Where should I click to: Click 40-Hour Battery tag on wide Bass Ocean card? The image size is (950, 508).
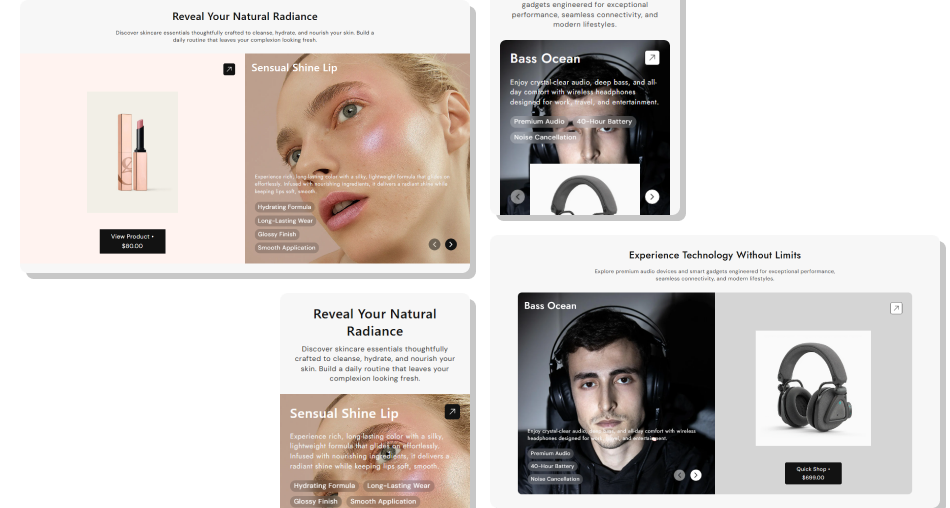coord(552,466)
